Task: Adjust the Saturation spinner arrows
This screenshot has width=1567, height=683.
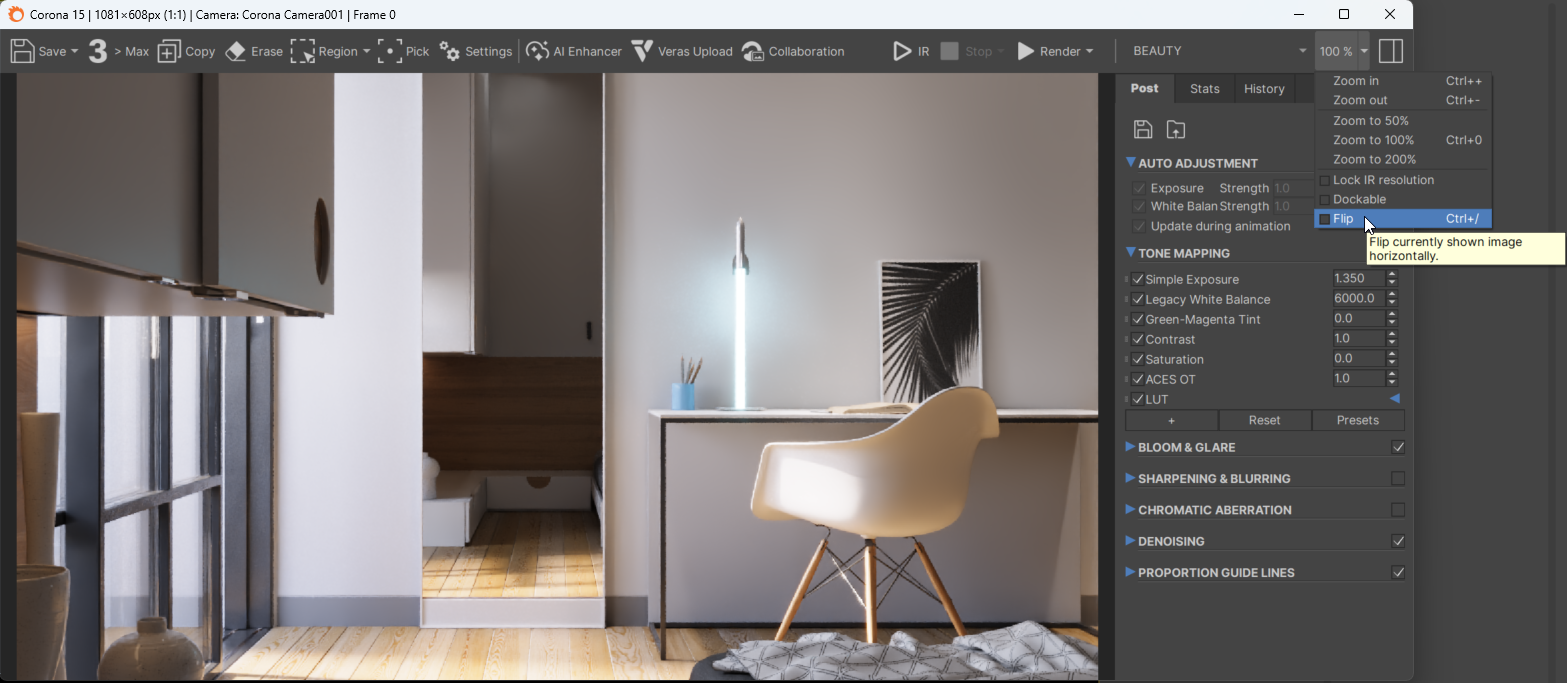Action: pyautogui.click(x=1392, y=358)
